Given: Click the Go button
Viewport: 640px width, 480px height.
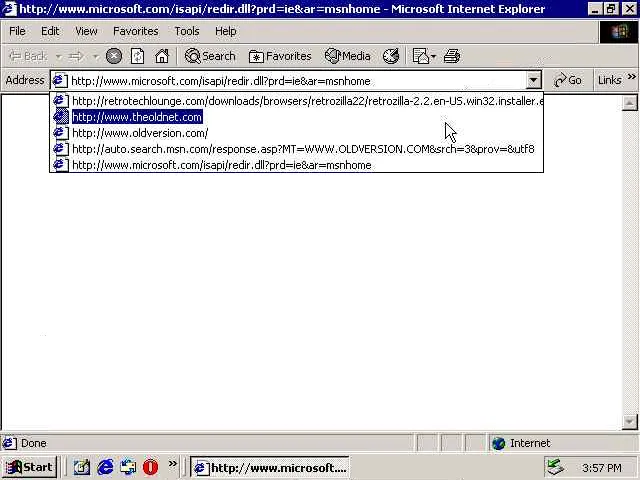Looking at the screenshot, I should click(x=568, y=80).
